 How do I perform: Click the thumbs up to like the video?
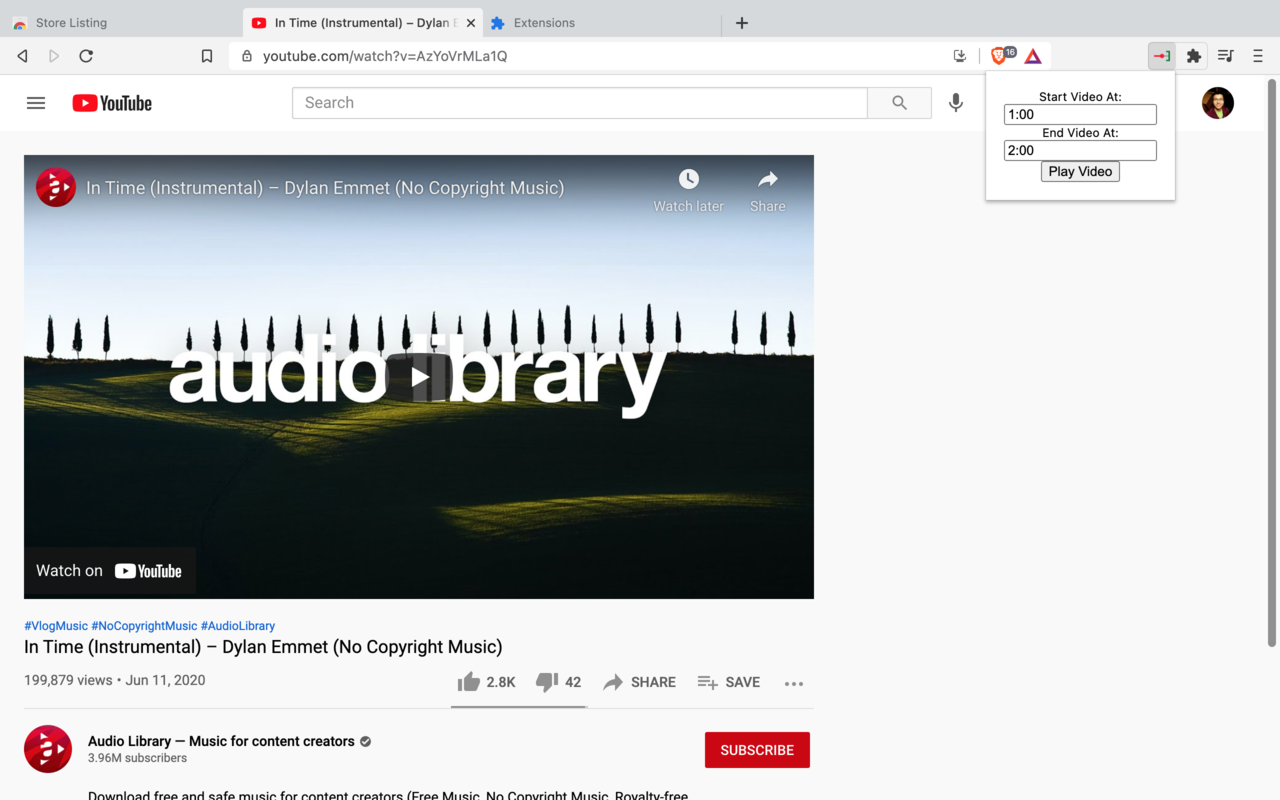click(x=468, y=681)
